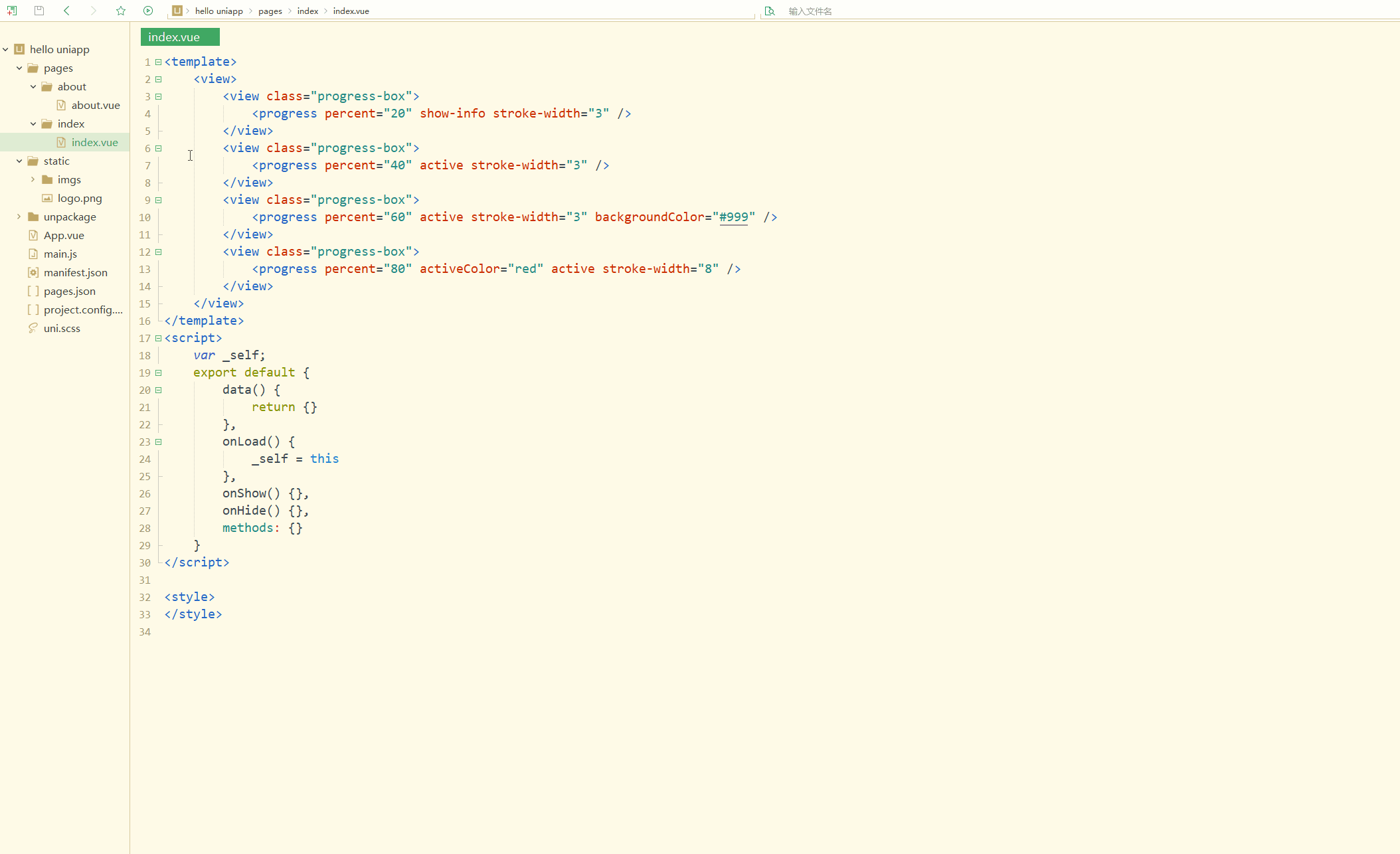Image resolution: width=1400 pixels, height=854 pixels.
Task: Click the project icon in breadcrumb
Action: (x=177, y=11)
